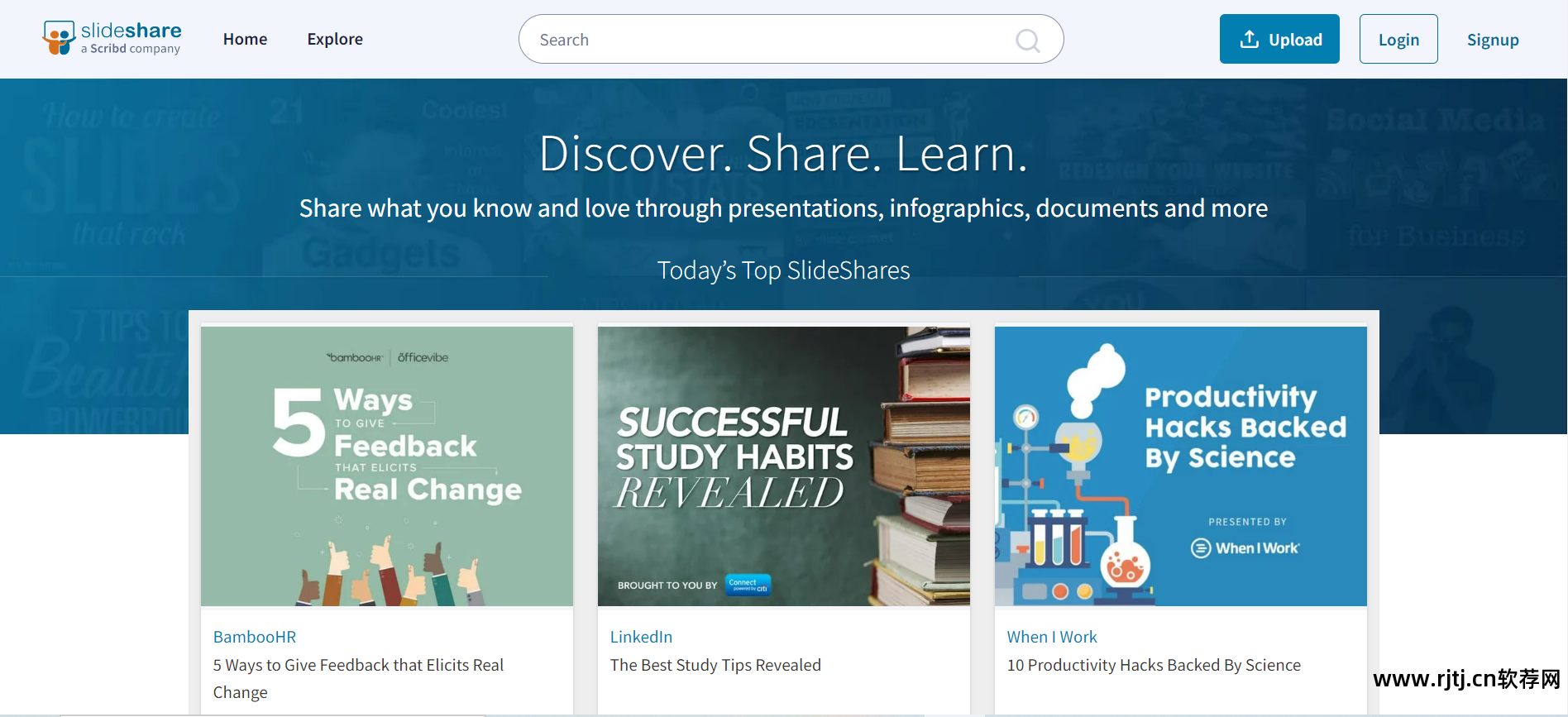Screen dimensions: 1568x717
Task: Click the upload arrow icon
Action: coord(1249,39)
